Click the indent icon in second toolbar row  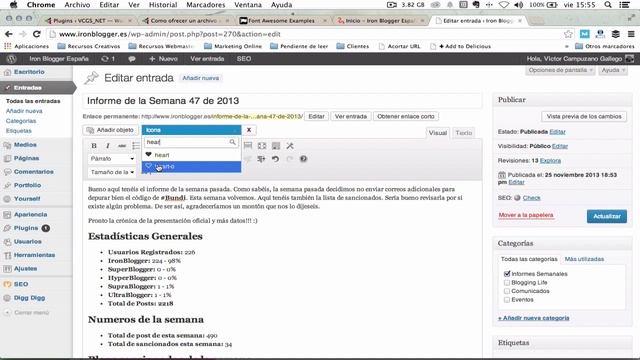[261, 159]
